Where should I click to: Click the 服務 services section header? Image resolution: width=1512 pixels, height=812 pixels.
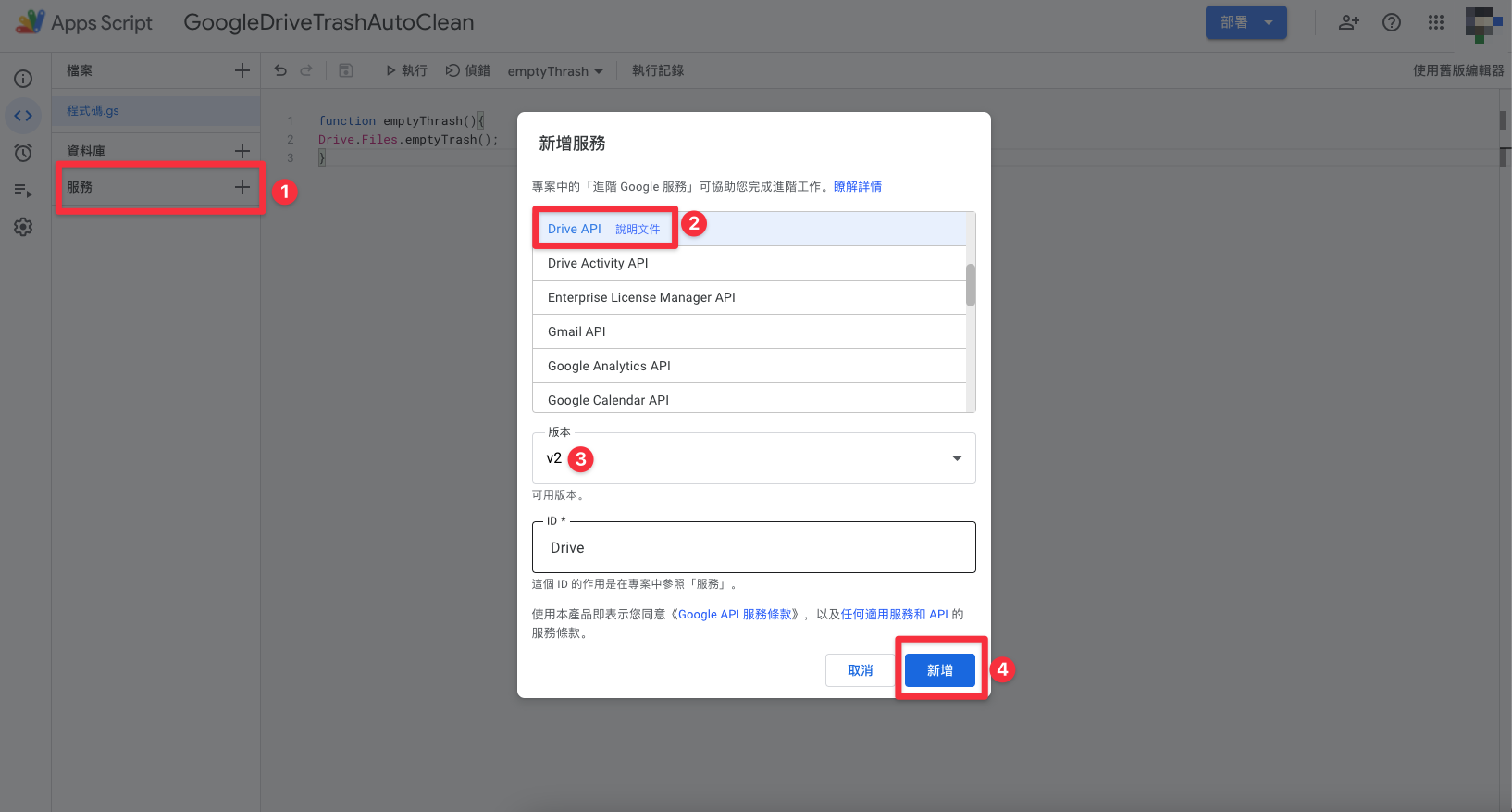pyautogui.click(x=80, y=187)
